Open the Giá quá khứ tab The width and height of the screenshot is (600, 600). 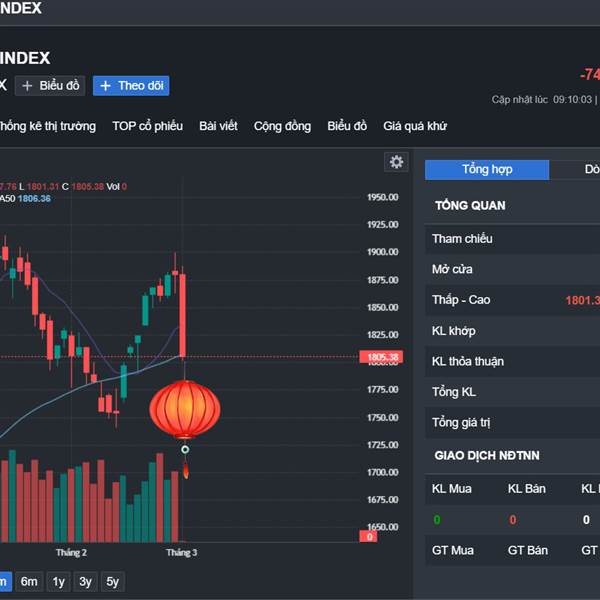pos(415,126)
